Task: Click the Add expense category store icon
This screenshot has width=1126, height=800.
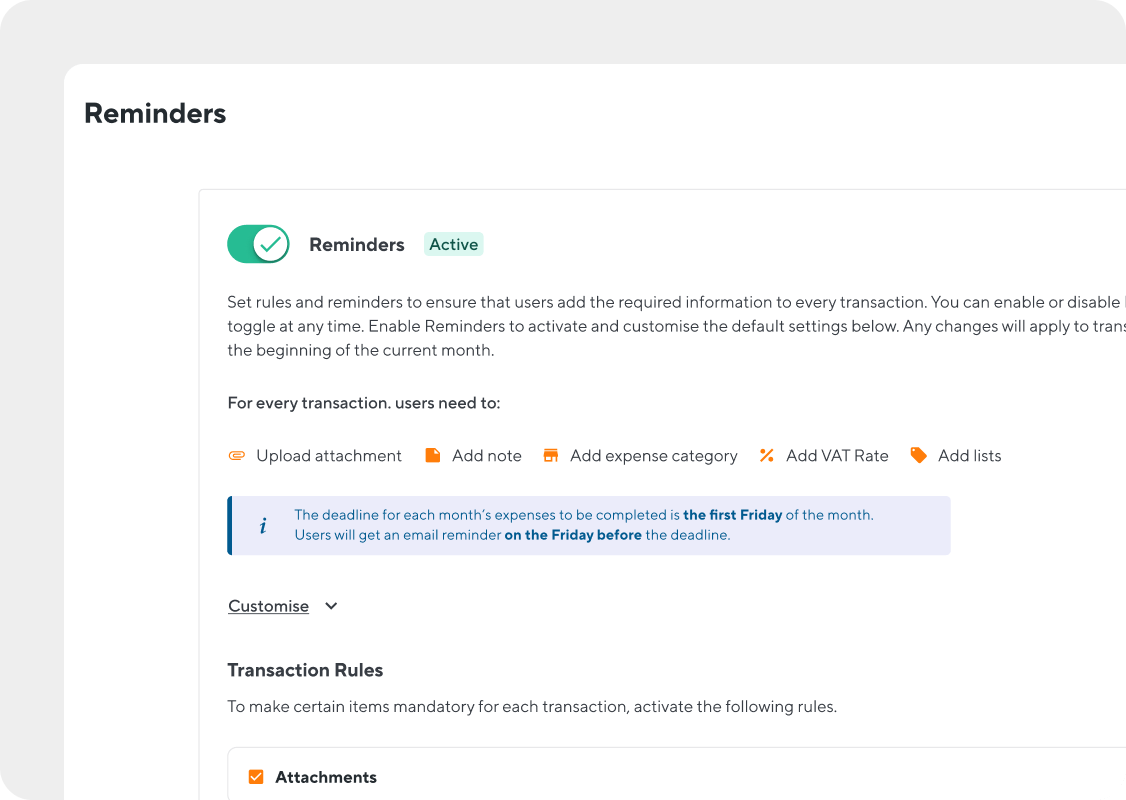Action: (x=551, y=456)
